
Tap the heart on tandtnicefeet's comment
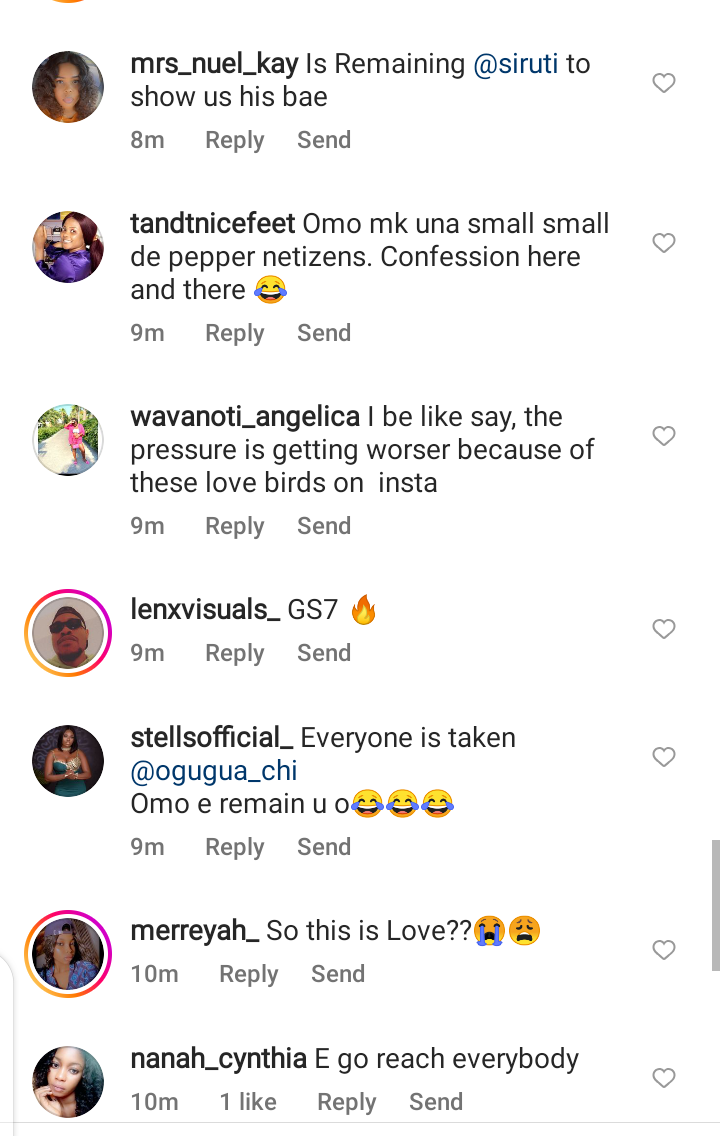click(x=664, y=243)
